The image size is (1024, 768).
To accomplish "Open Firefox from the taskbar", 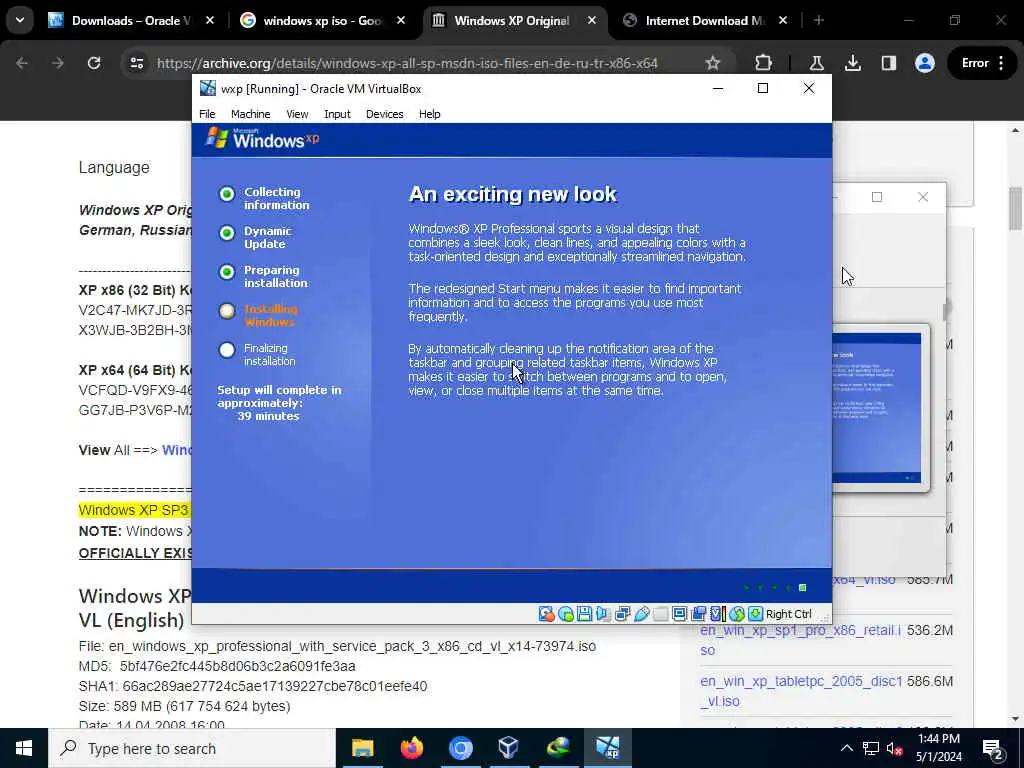I will [x=411, y=748].
